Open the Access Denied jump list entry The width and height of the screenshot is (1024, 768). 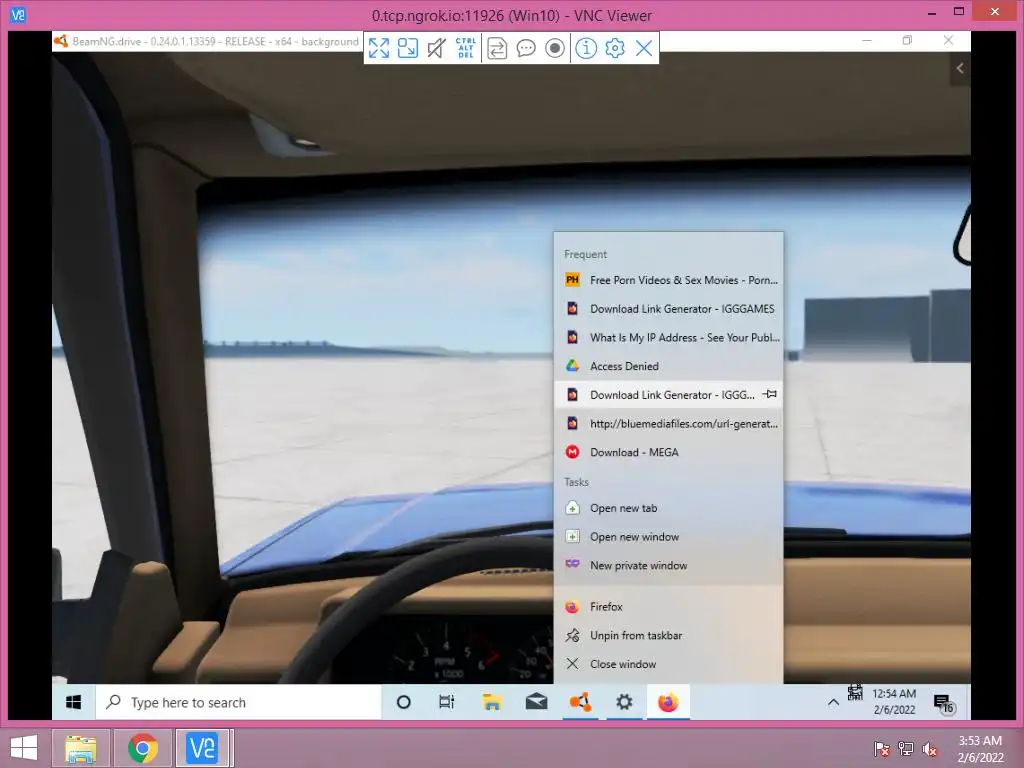pos(668,366)
